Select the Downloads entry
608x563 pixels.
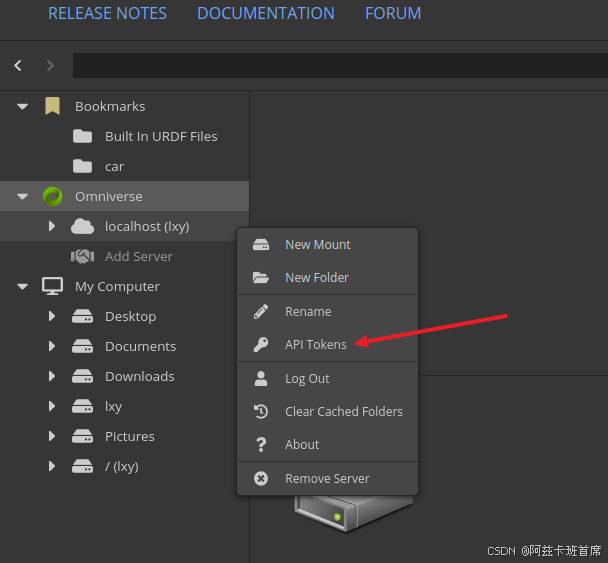click(140, 376)
